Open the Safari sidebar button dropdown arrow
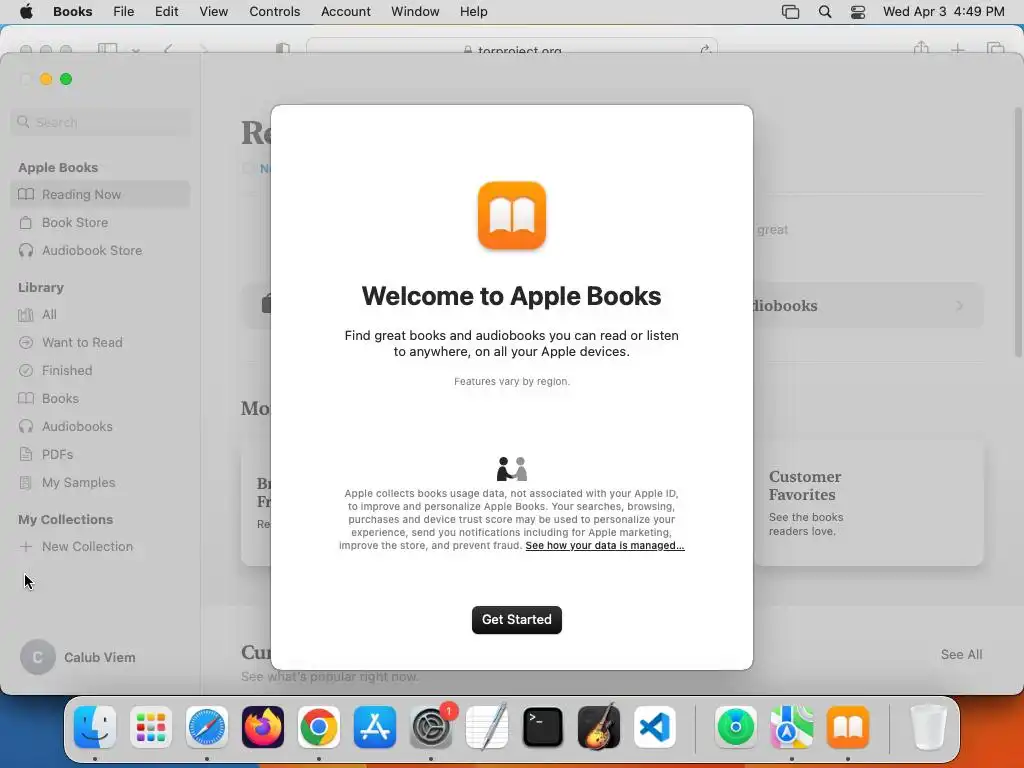 click(x=135, y=50)
